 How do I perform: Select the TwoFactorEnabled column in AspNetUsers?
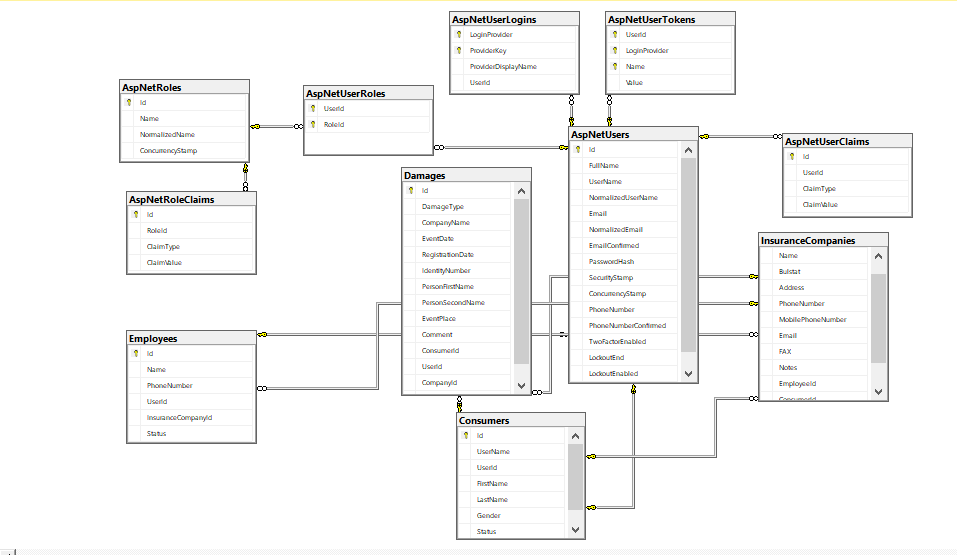(625, 341)
